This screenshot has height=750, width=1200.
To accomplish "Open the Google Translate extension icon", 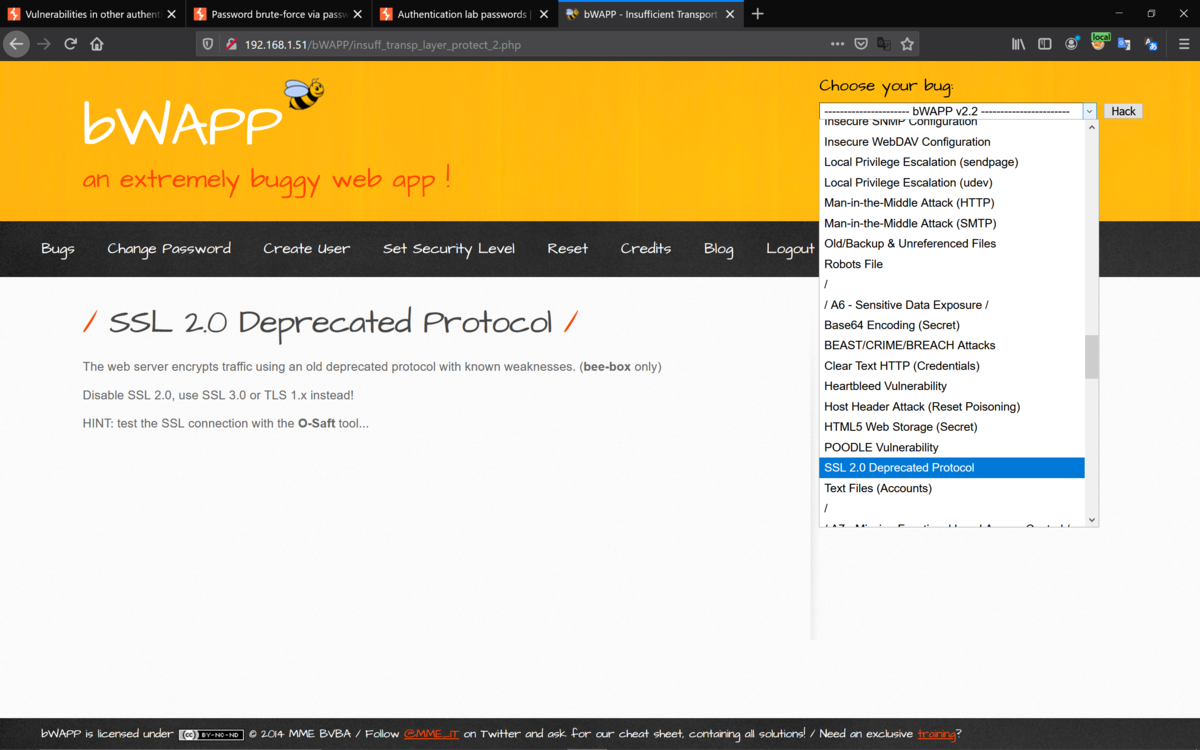I will click(1124, 44).
